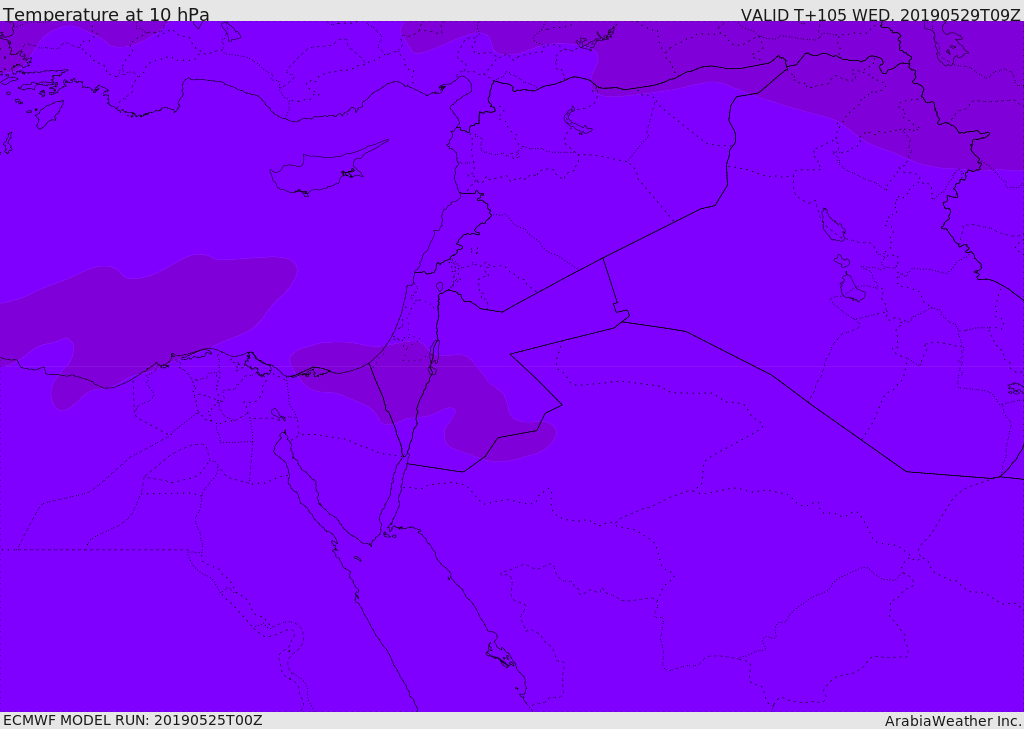The width and height of the screenshot is (1024, 729).
Task: Click the island of Cyprus
Action: tap(318, 173)
